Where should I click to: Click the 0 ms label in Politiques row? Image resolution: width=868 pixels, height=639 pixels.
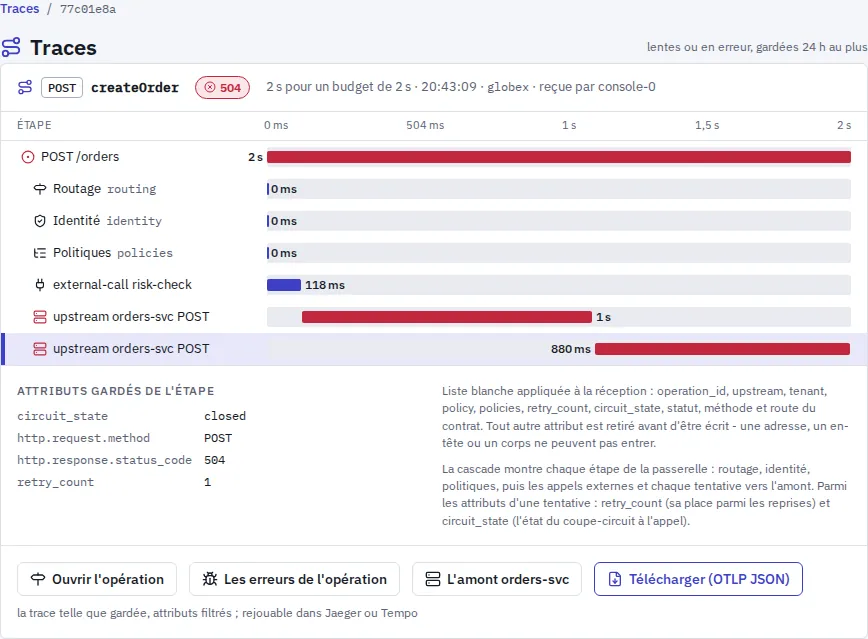(x=284, y=253)
